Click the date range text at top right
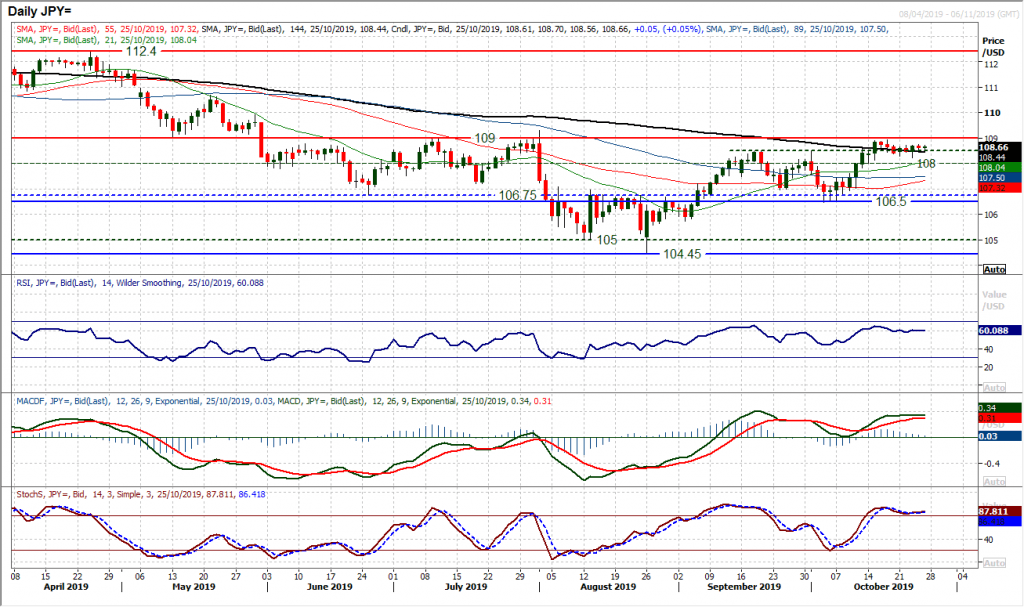Viewport: 1024px width, 607px height. pyautogui.click(x=949, y=7)
